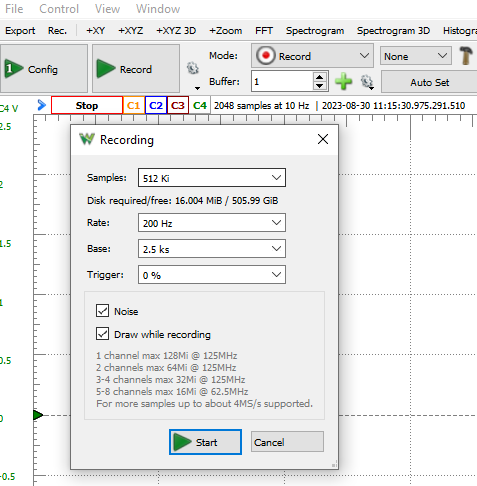Add a +Zoom view
Viewport: 477px width, 486px height.
tap(226, 31)
